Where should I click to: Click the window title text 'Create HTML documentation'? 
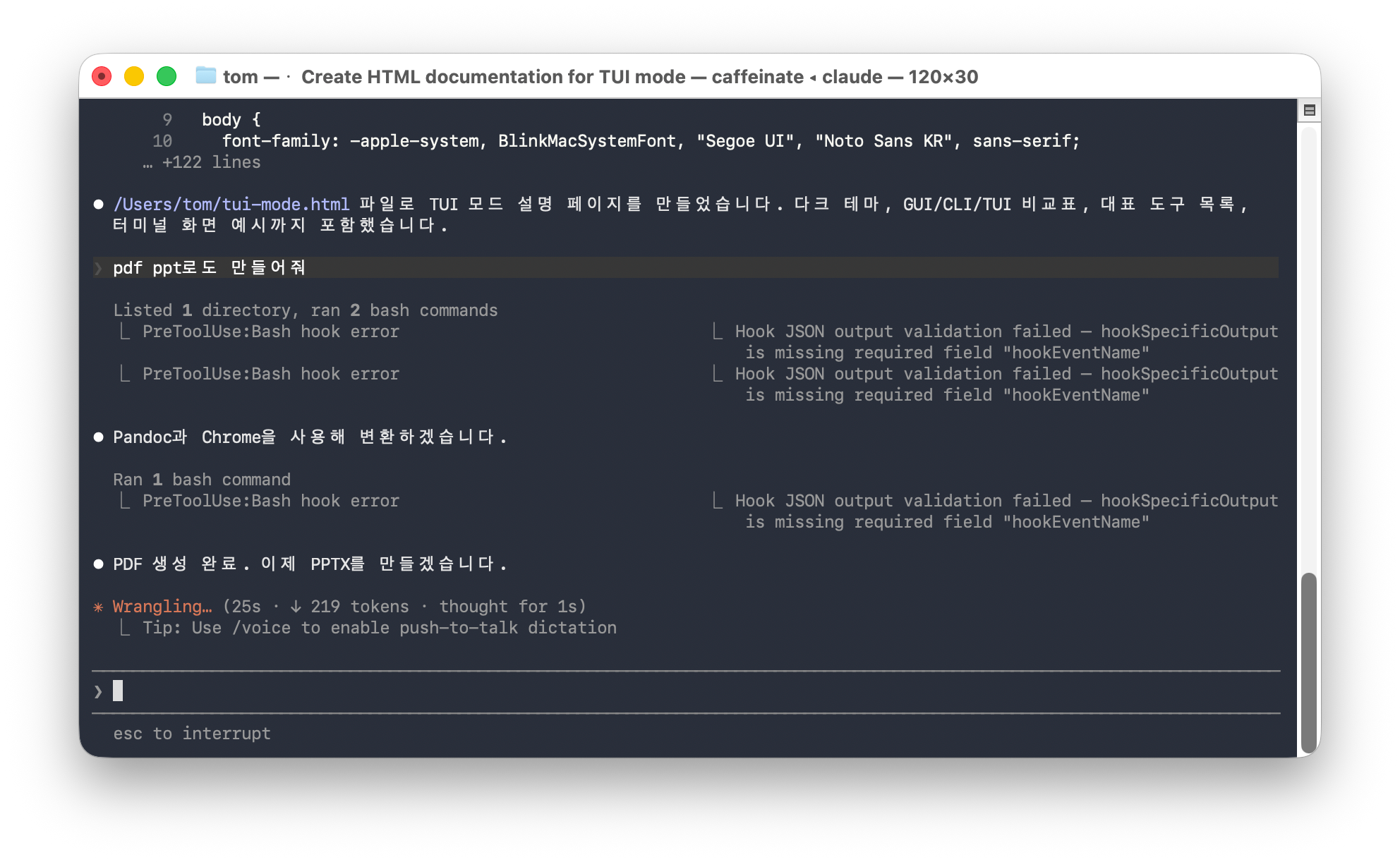(x=493, y=76)
